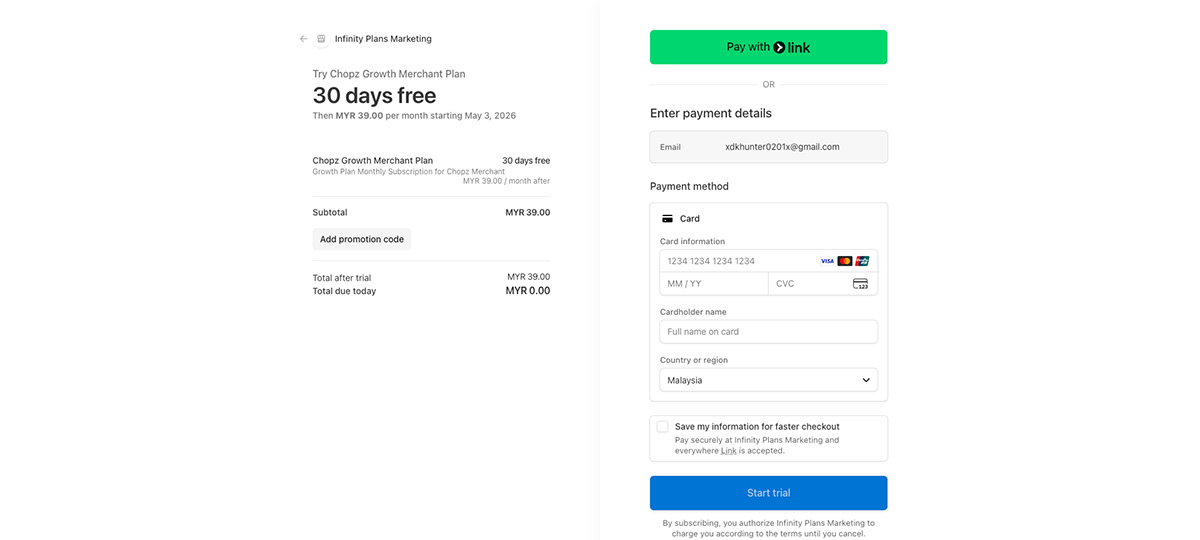Click the Card payment method icon
This screenshot has width=1200, height=540.
[x=667, y=218]
